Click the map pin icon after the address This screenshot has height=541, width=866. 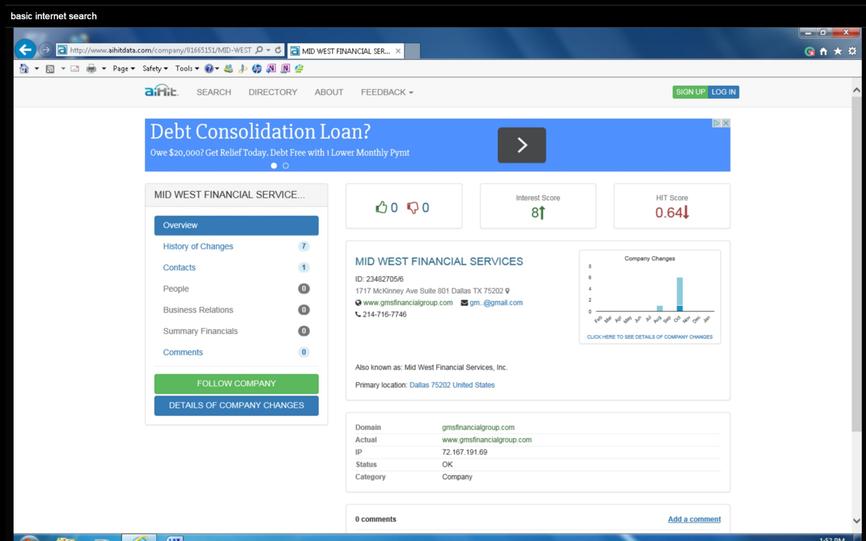click(508, 291)
